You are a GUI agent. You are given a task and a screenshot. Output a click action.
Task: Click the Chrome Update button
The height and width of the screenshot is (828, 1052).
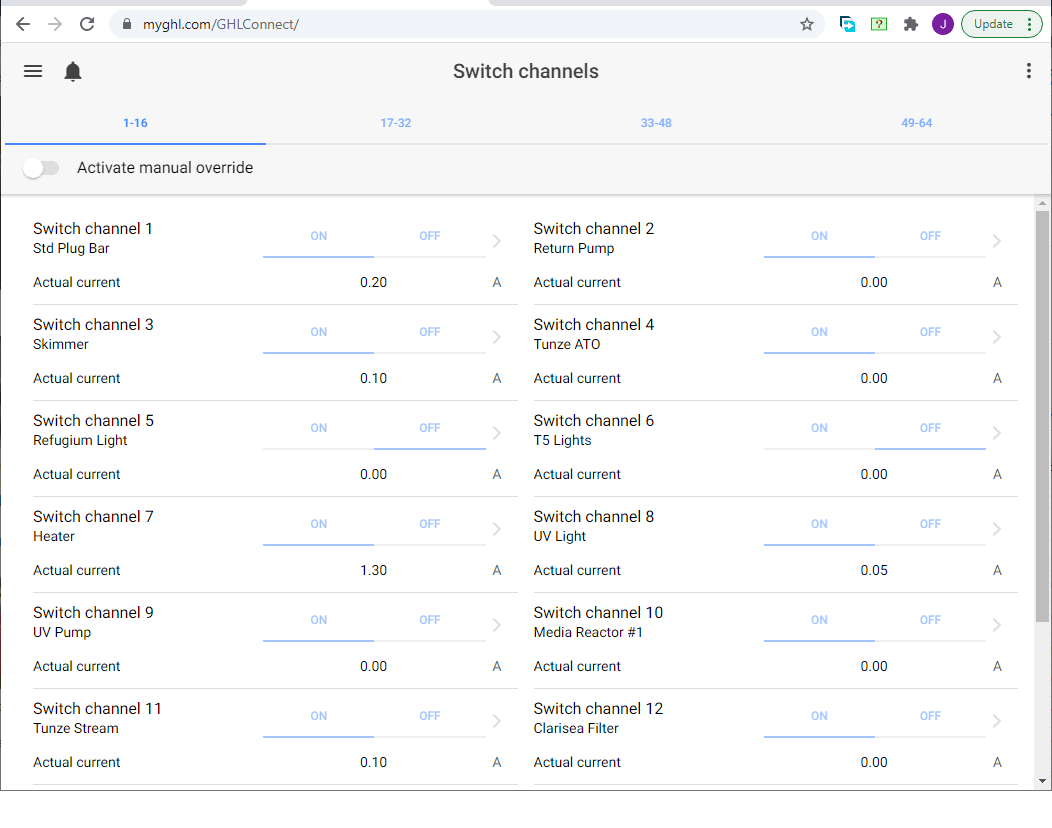[1001, 24]
